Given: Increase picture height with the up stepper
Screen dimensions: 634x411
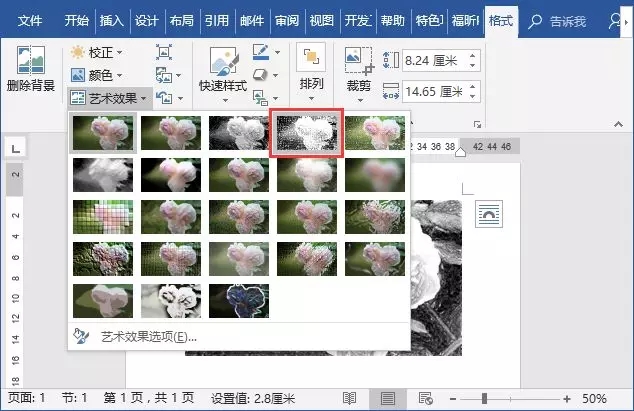Looking at the screenshot, I should click(x=473, y=55).
